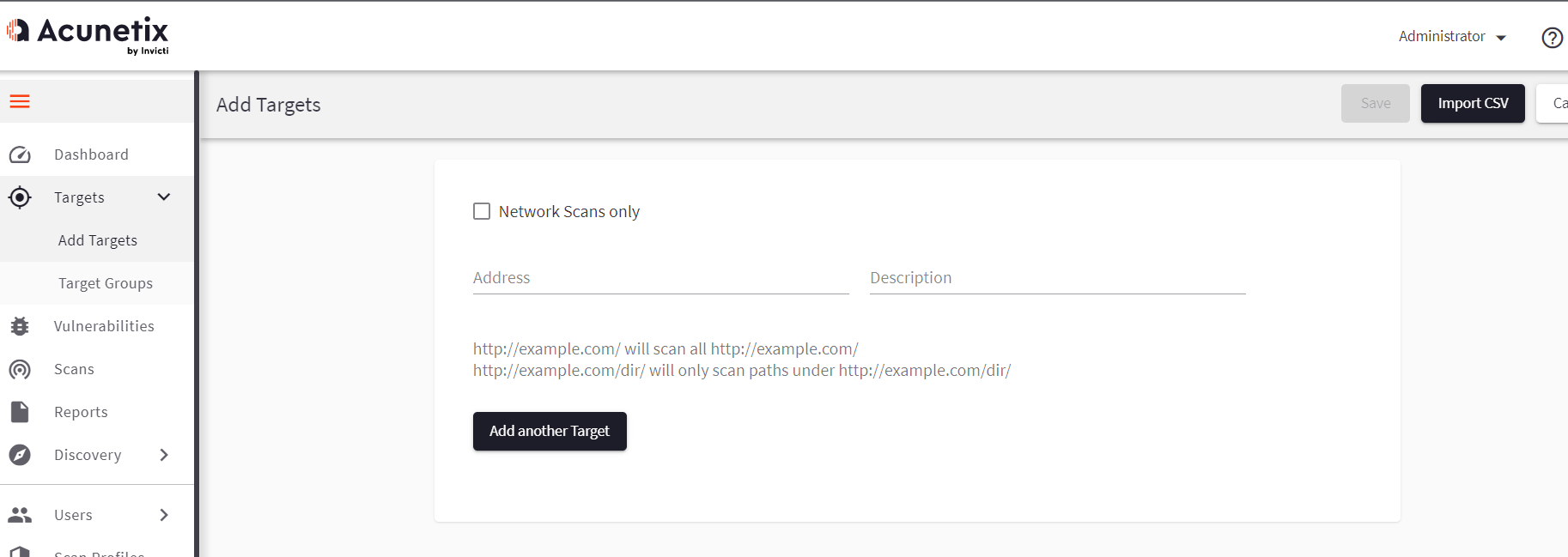Click the Reports document icon
Image resolution: width=1568 pixels, height=557 pixels.
(20, 412)
